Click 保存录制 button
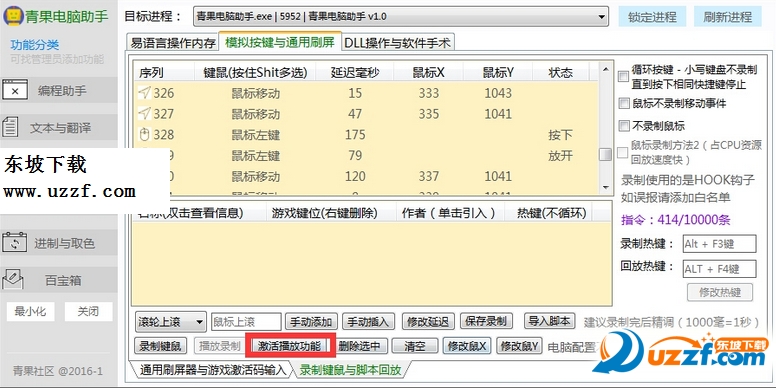Image resolution: width=776 pixels, height=390 pixels. click(x=486, y=321)
